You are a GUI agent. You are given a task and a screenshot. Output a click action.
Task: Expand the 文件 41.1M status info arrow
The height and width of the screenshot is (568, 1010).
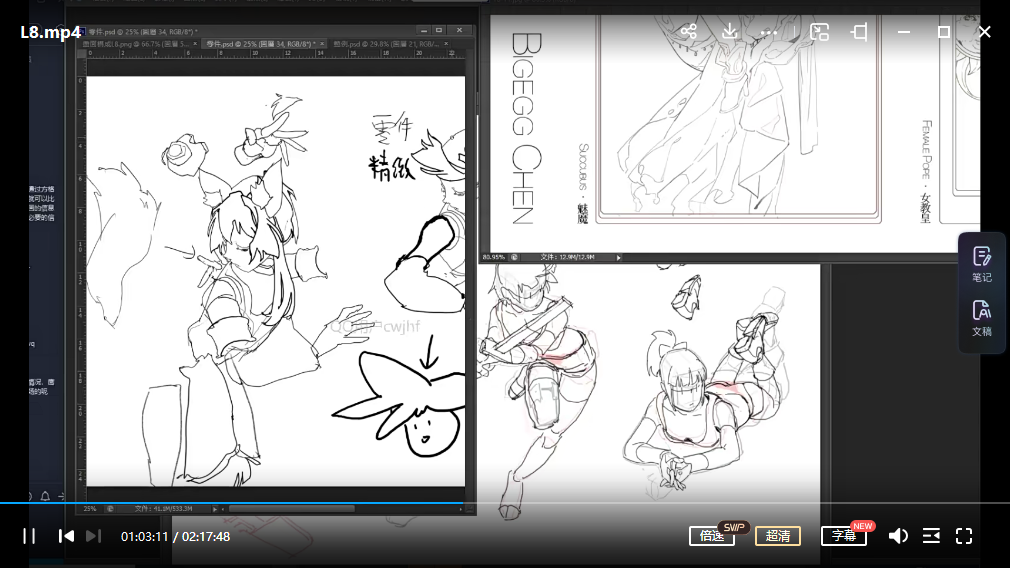click(214, 509)
